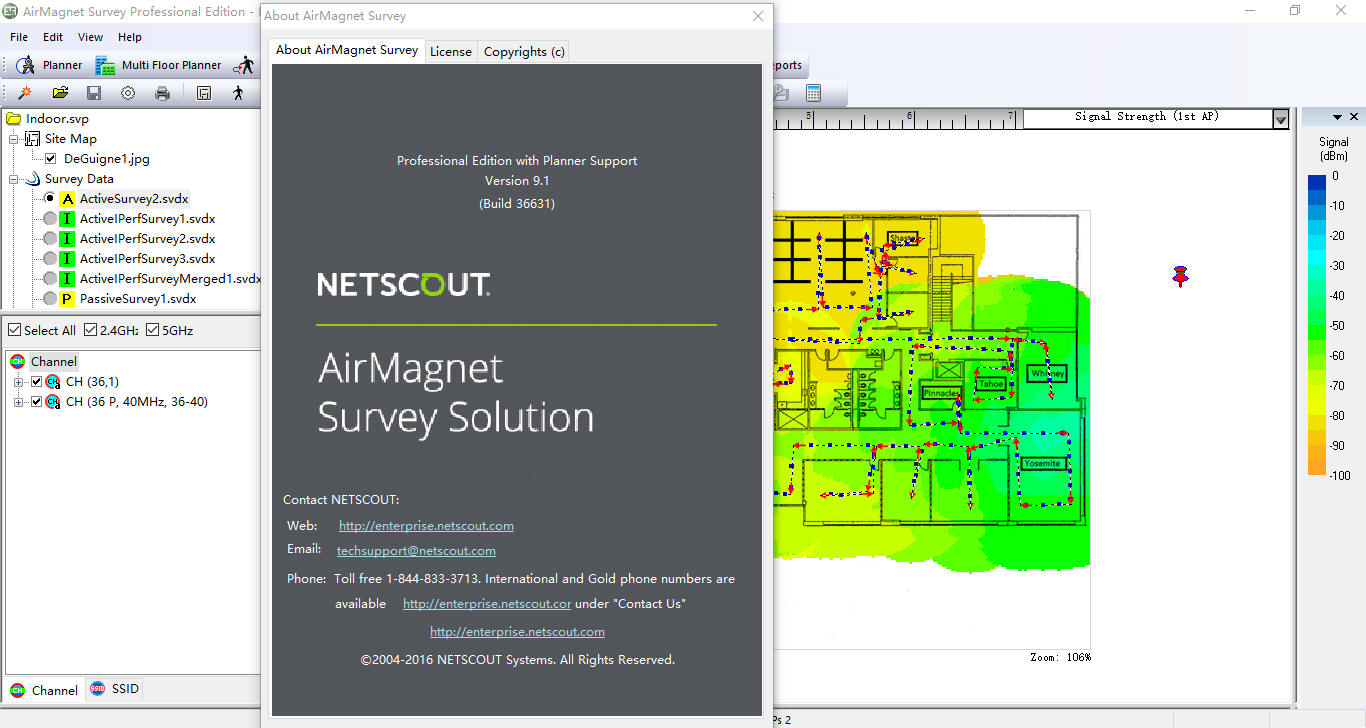Image resolution: width=1366 pixels, height=728 pixels.
Task: Click the save floppy disk icon
Action: coord(94,93)
